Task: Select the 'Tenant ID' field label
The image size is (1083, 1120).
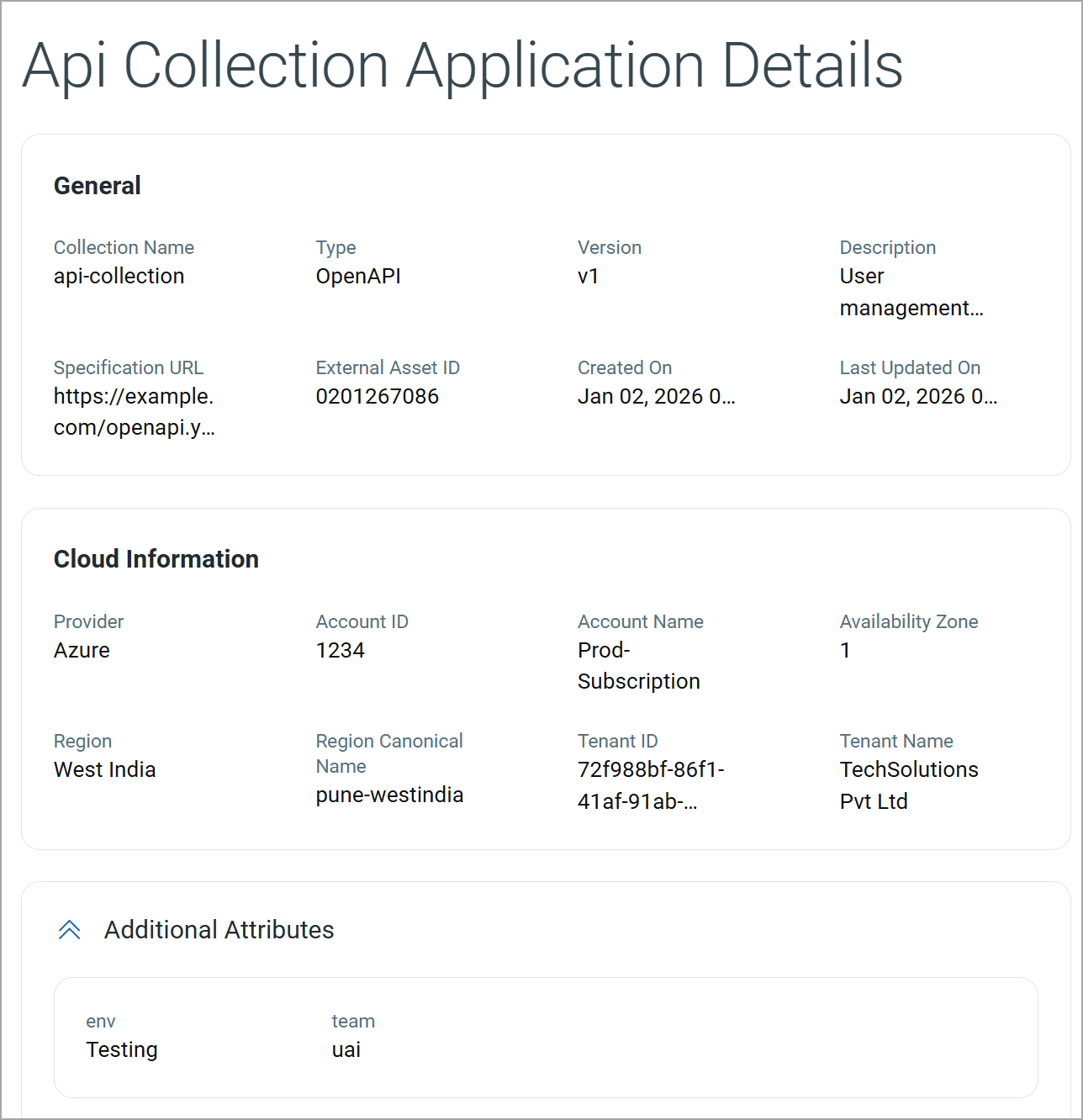Action: pyautogui.click(x=618, y=741)
